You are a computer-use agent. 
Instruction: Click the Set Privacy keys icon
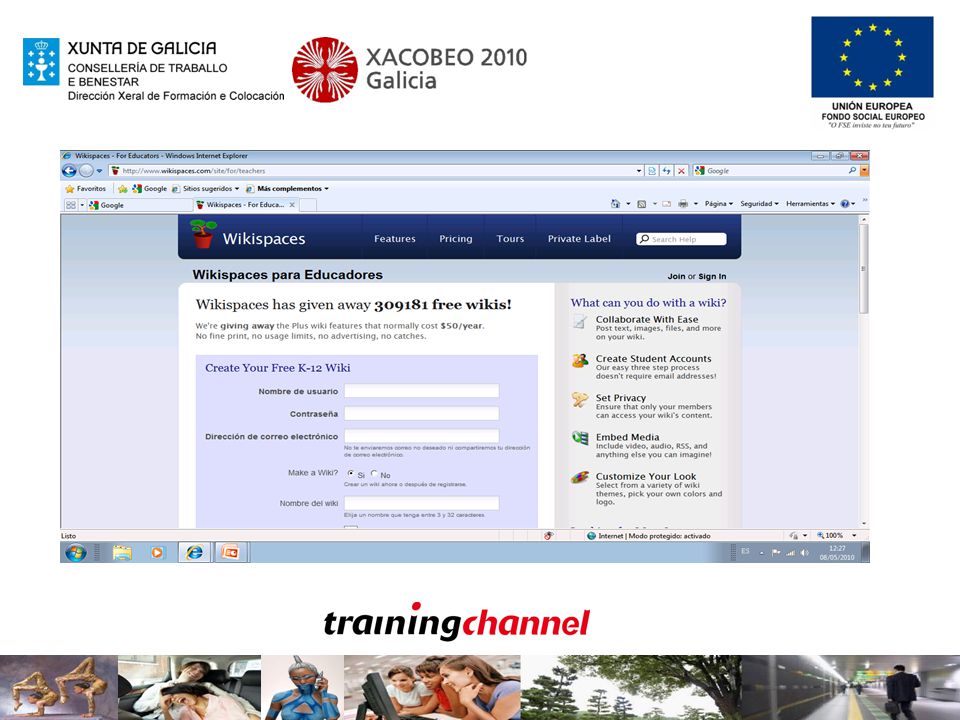580,400
